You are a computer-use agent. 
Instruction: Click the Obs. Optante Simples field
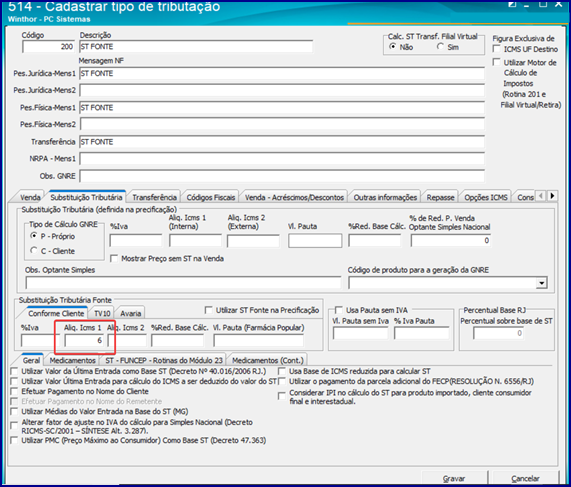pyautogui.click(x=183, y=283)
